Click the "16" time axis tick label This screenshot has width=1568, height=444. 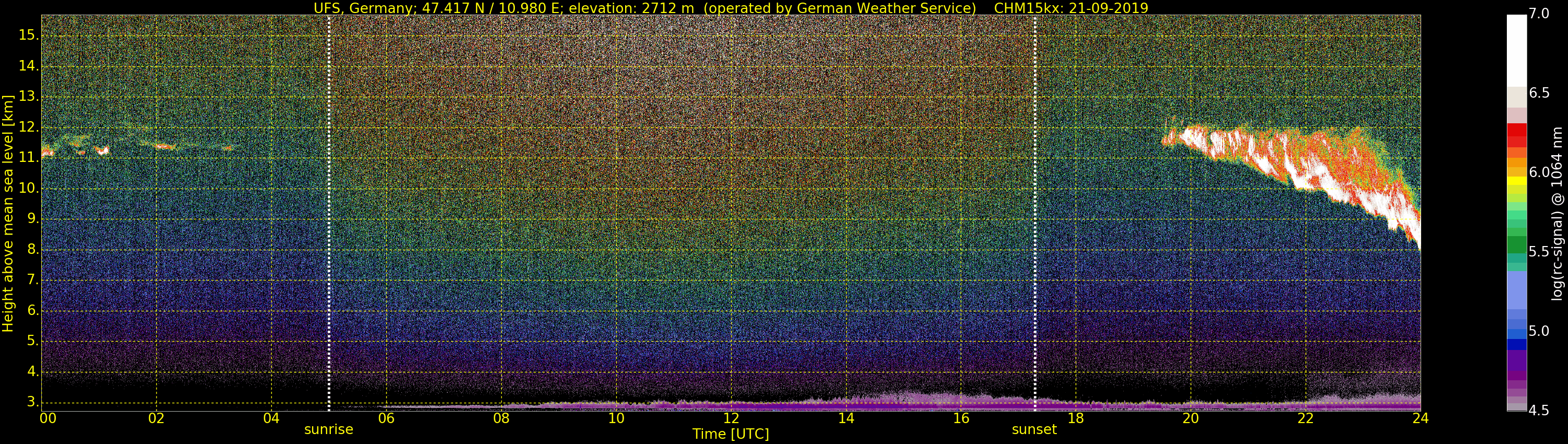pos(961,418)
